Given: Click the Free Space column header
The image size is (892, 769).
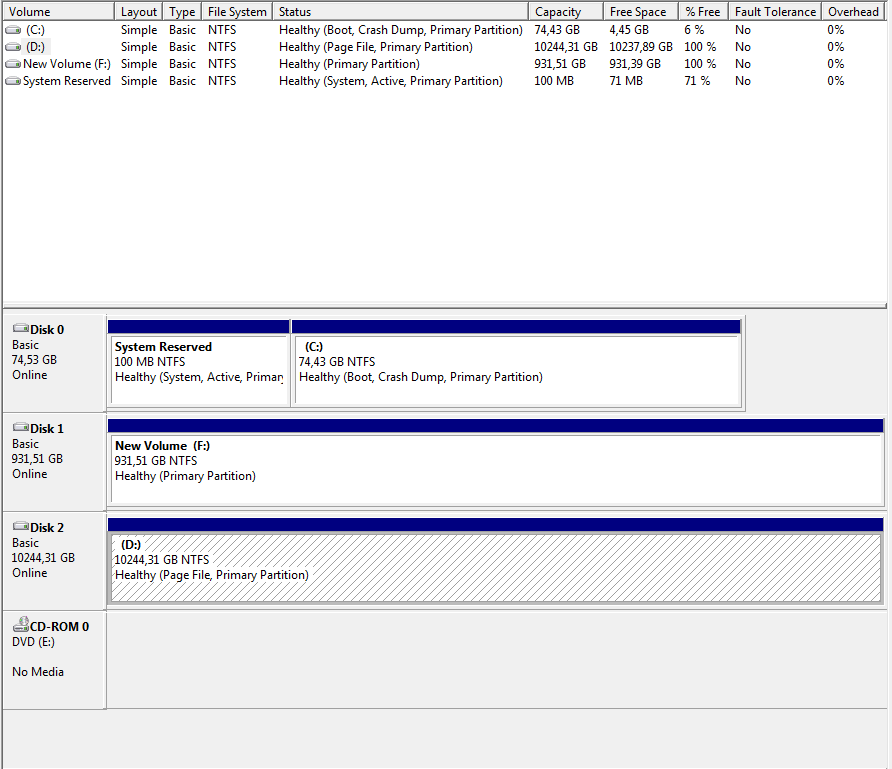Looking at the screenshot, I should (641, 12).
